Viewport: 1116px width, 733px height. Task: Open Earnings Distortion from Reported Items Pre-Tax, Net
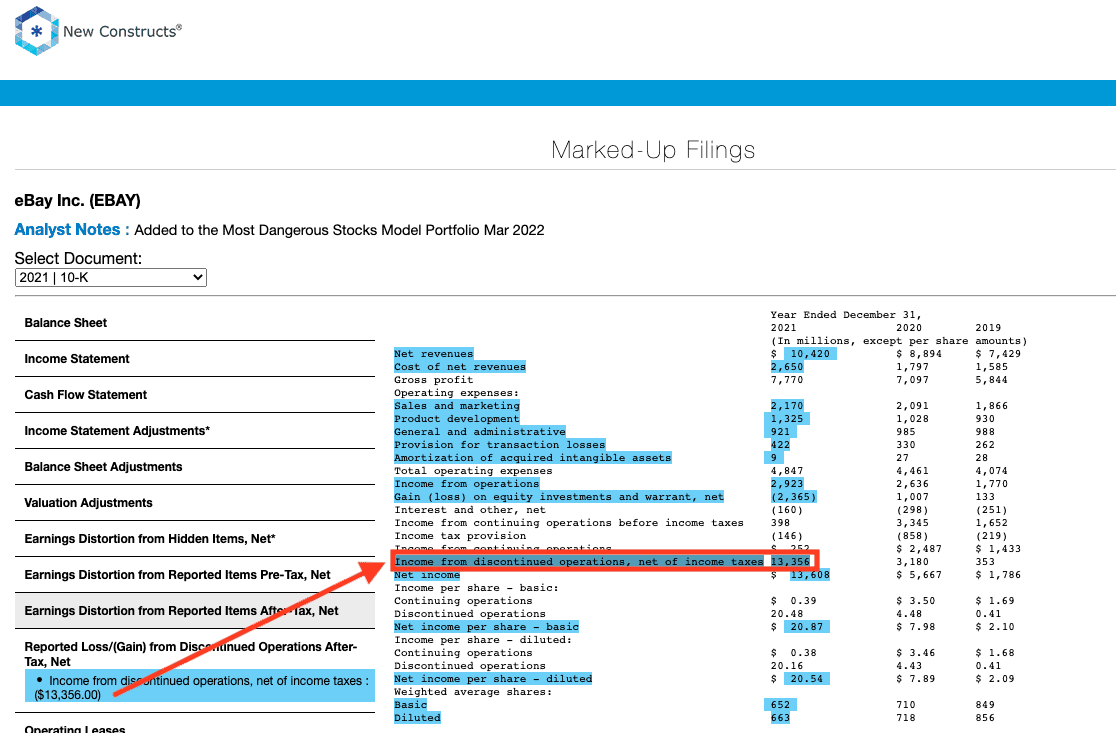177,574
